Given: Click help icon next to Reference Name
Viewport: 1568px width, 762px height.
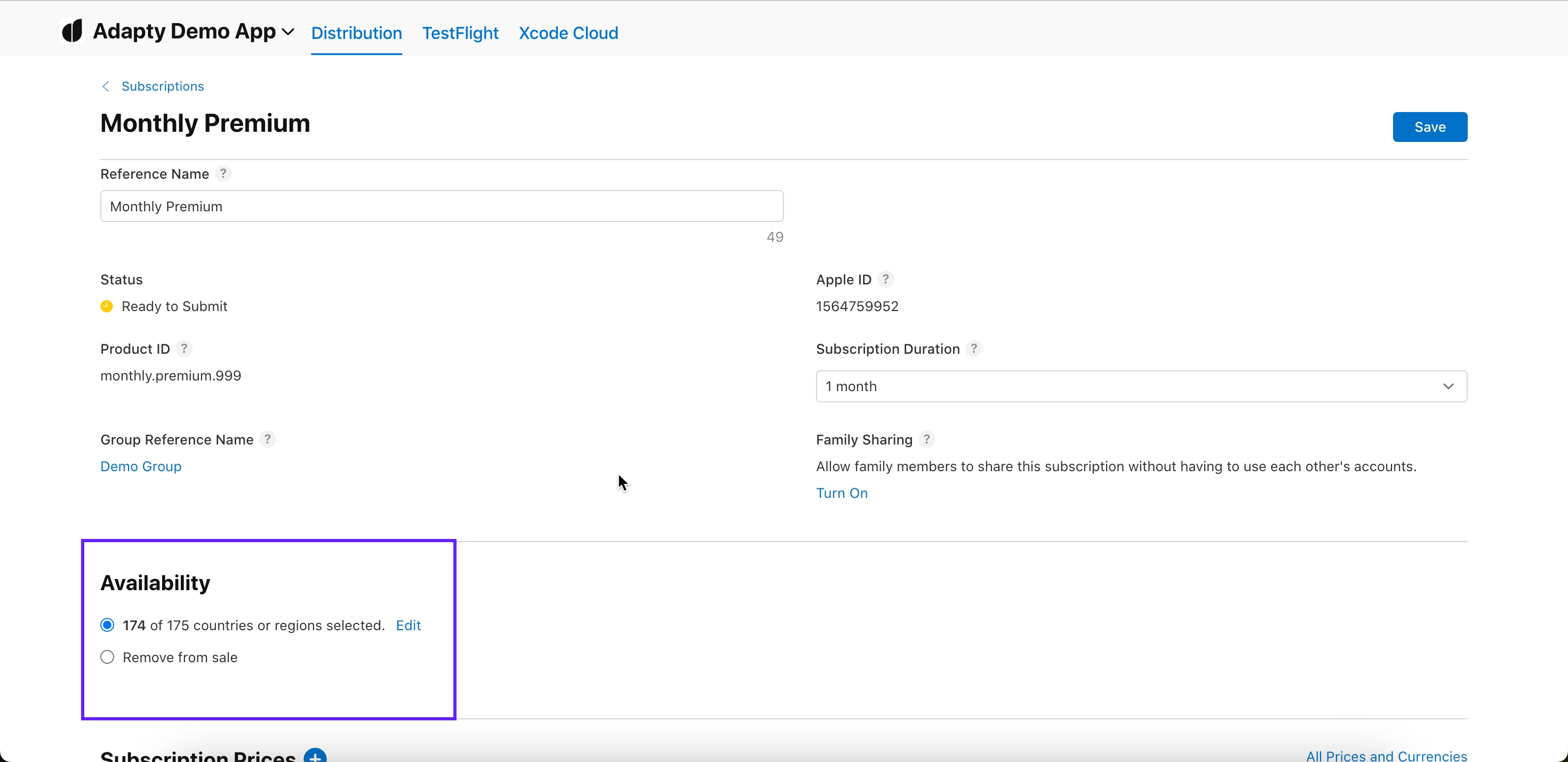Looking at the screenshot, I should click(x=223, y=173).
